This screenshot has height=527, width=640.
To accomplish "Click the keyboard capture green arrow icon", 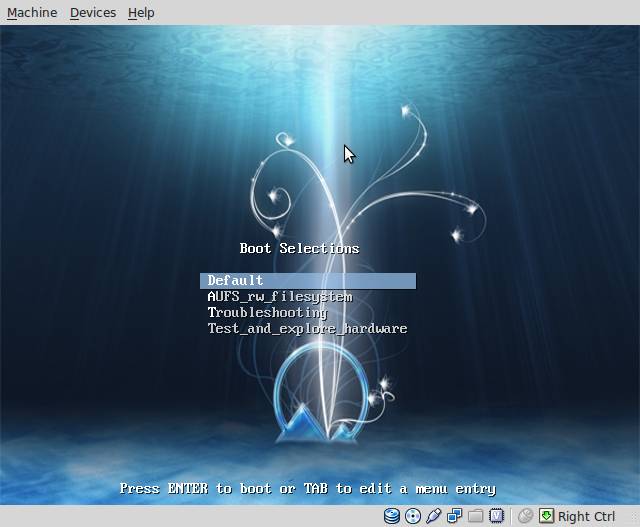I will click(546, 516).
